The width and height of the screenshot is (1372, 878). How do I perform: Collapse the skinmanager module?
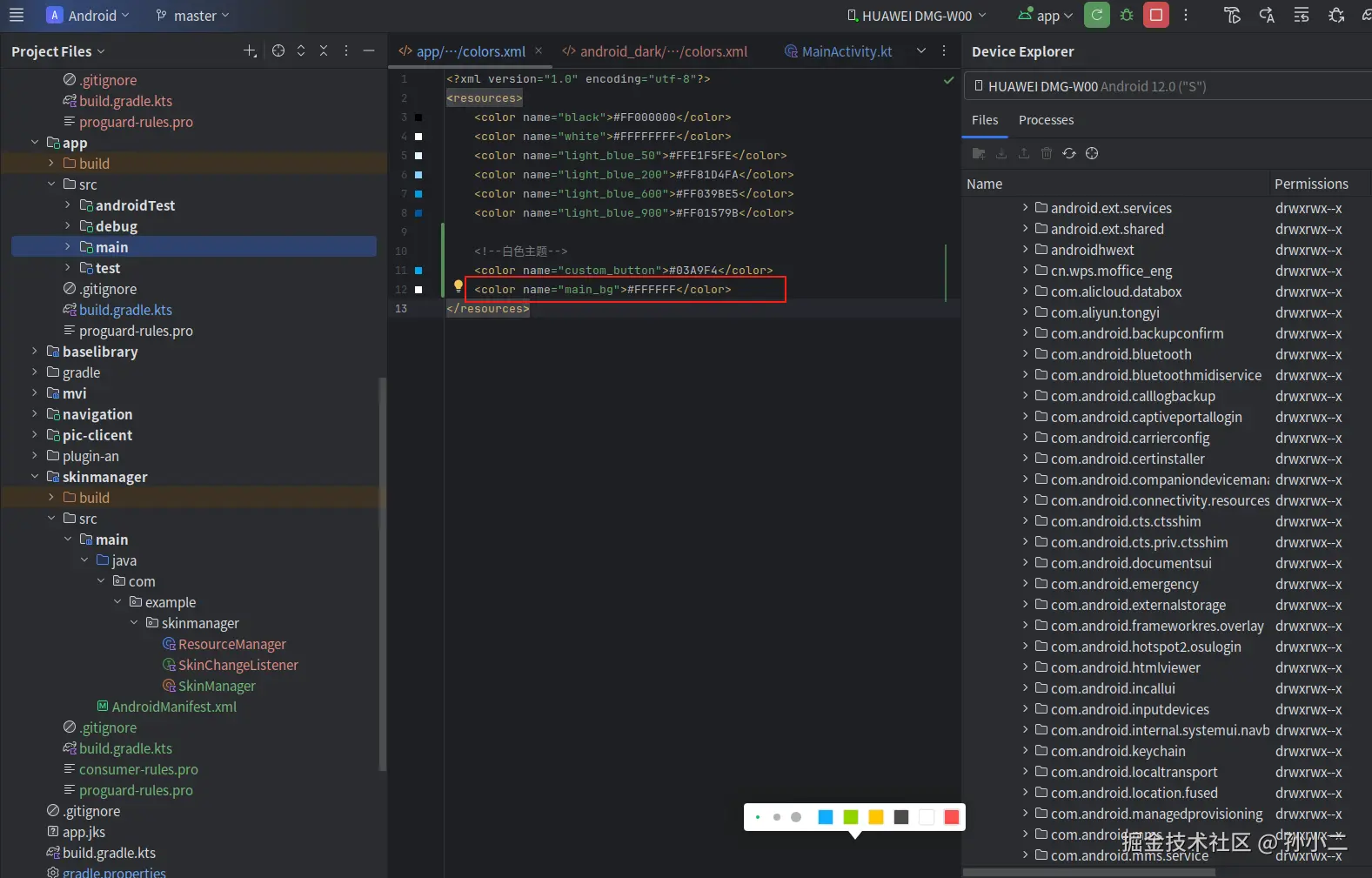coord(35,476)
